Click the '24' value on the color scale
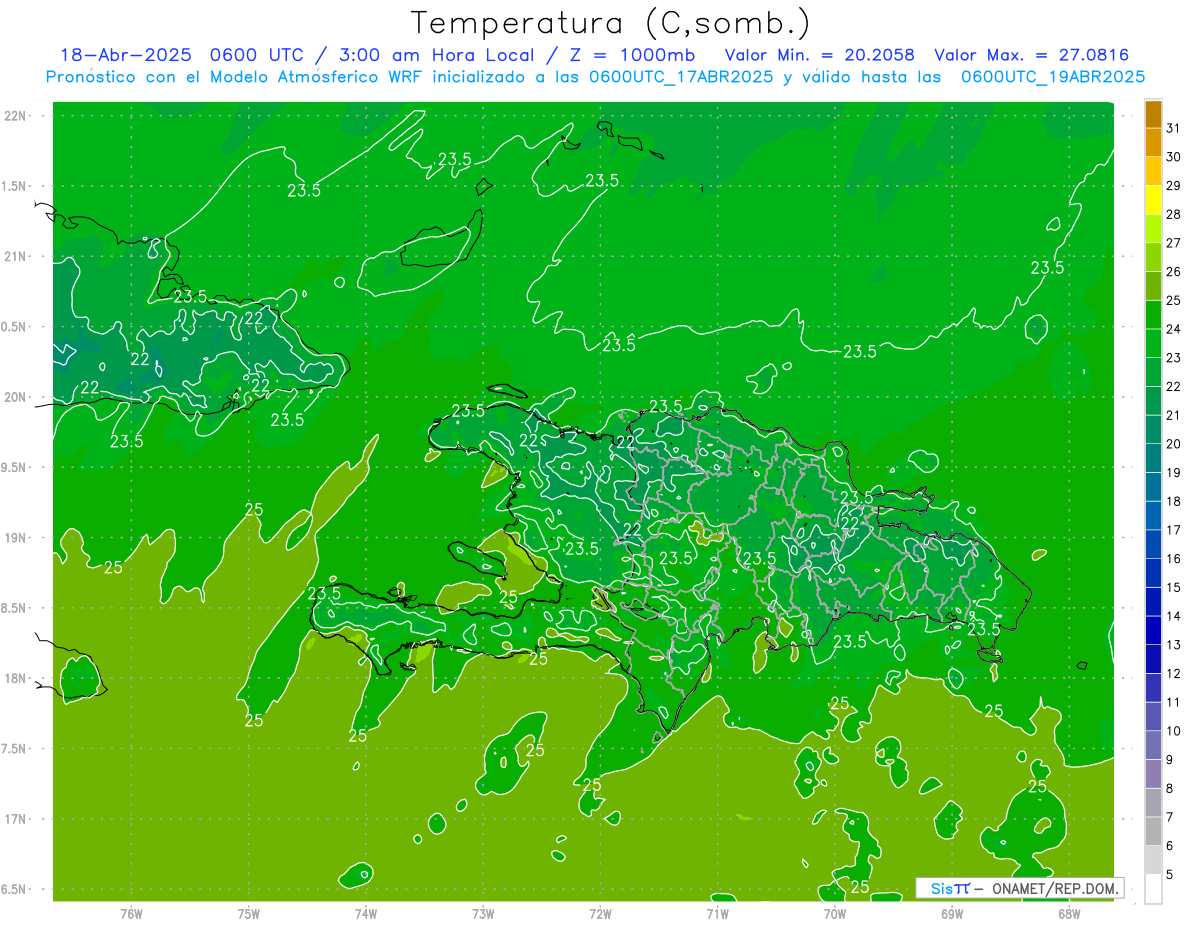The height and width of the screenshot is (927, 1200). tap(1174, 329)
